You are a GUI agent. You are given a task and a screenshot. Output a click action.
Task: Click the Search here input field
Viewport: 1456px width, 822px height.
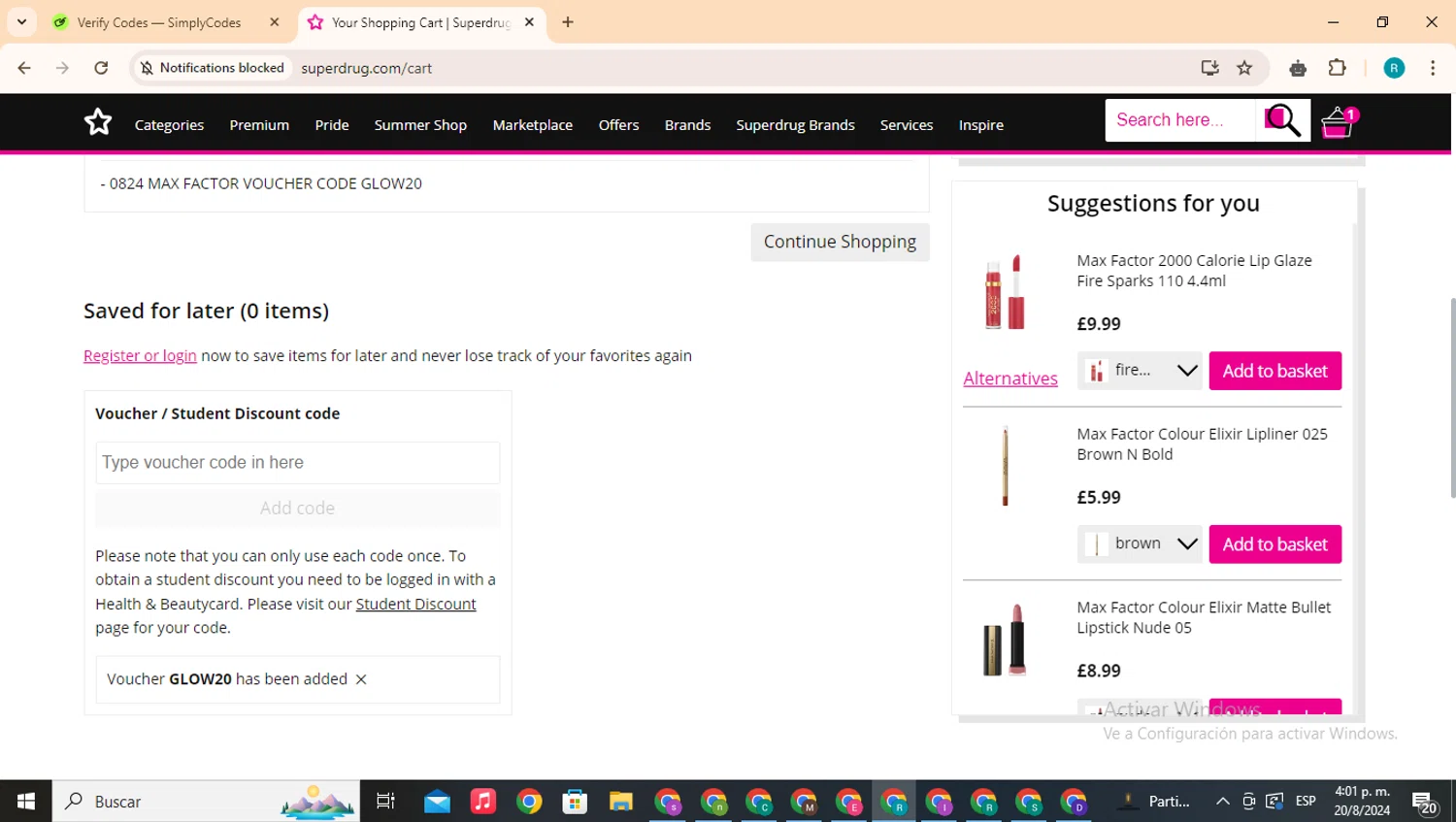1180,120
